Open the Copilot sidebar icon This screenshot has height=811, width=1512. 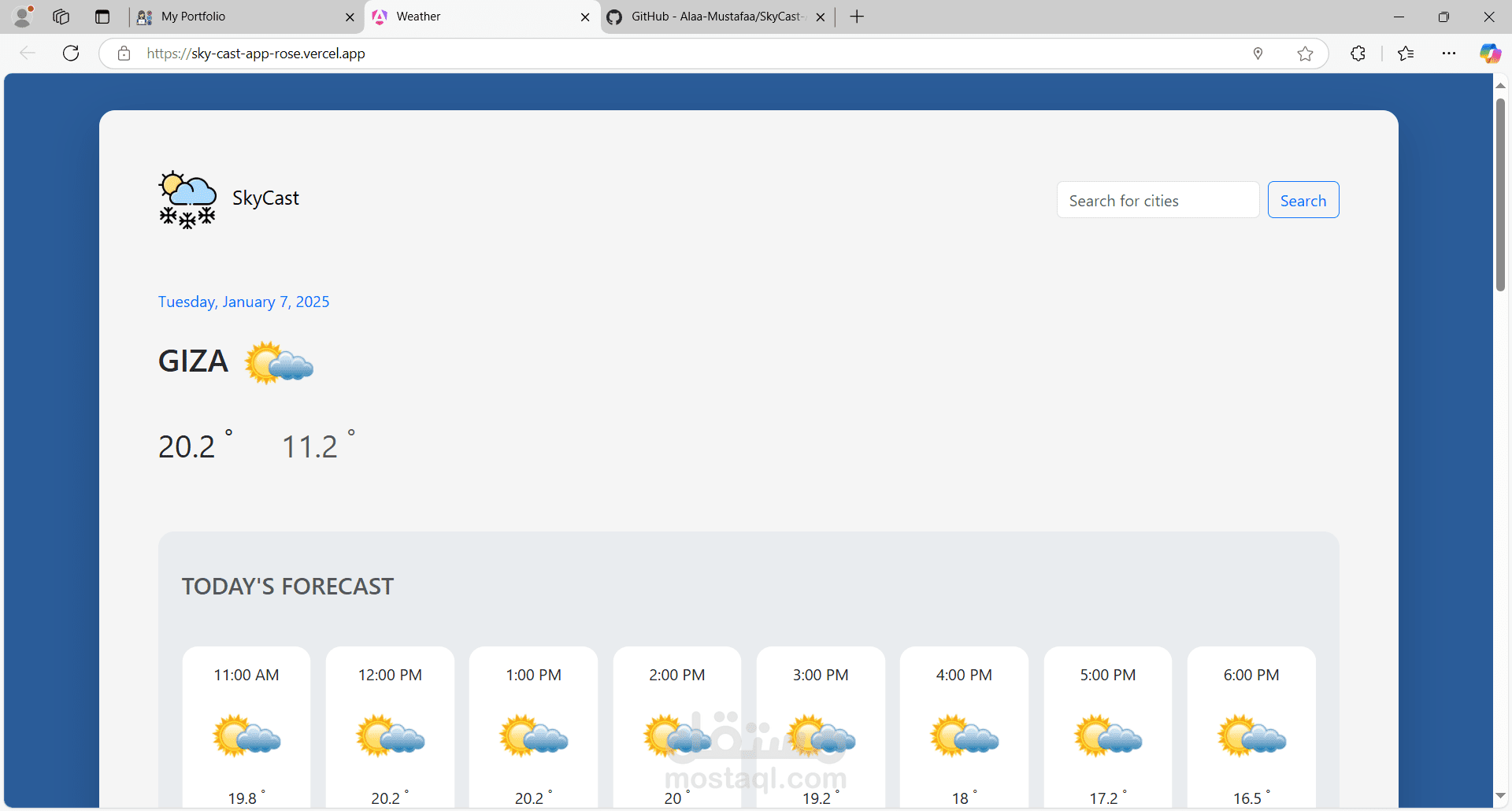1490,54
